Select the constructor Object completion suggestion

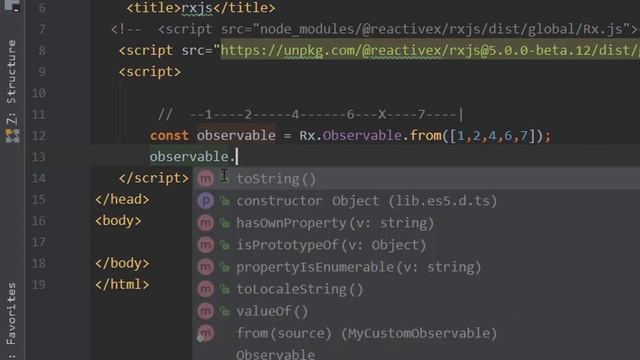pos(416,201)
